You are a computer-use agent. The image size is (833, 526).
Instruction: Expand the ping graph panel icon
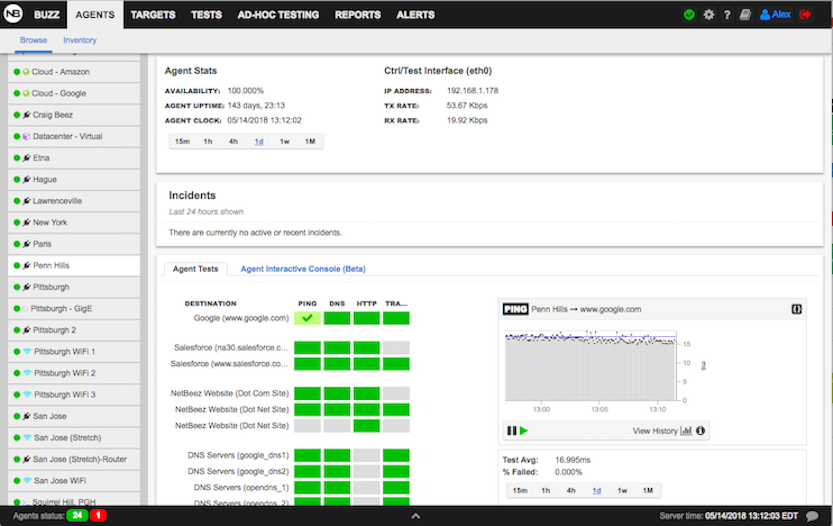point(796,309)
